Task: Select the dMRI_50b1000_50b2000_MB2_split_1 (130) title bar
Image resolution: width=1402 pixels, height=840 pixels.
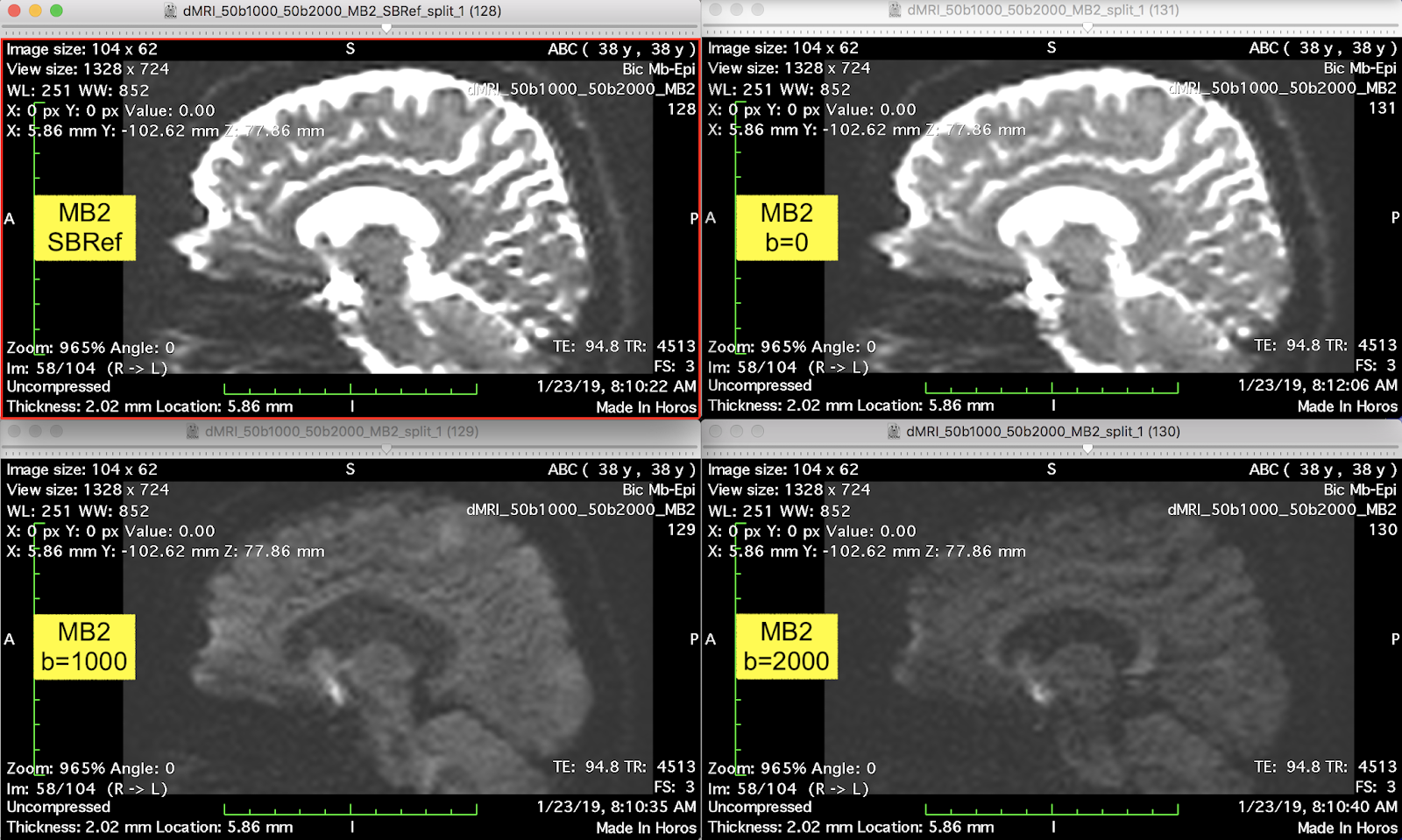Action: 1042,431
